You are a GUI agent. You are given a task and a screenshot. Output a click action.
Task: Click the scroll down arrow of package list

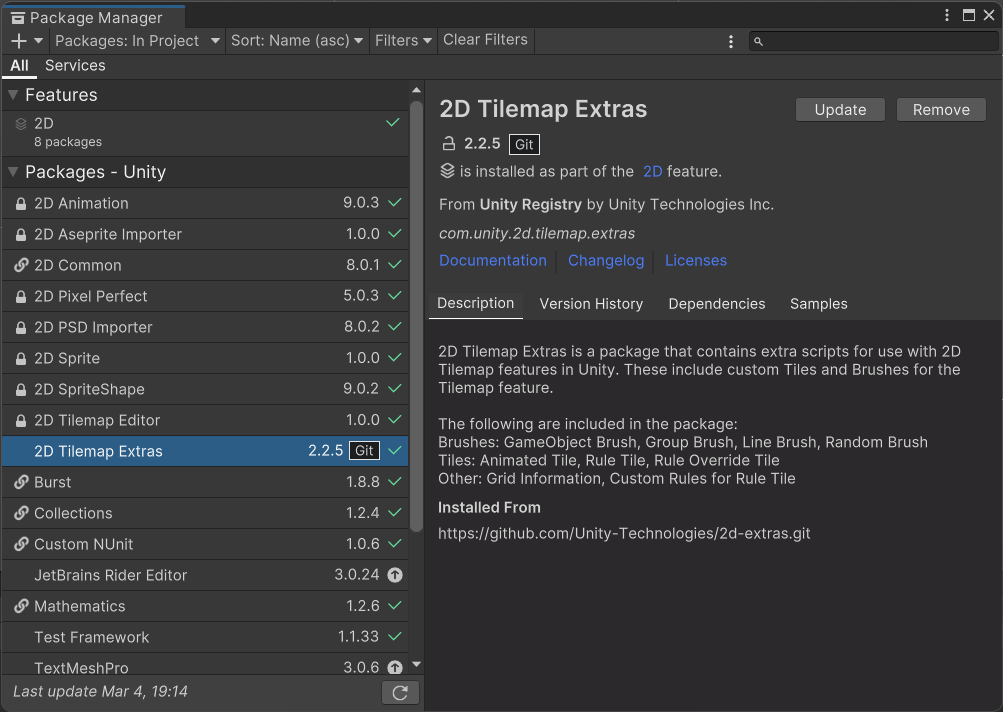416,665
